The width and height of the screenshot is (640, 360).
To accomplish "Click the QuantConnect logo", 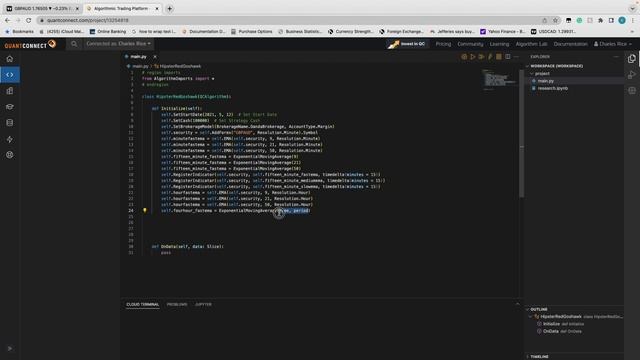I will click(30, 44).
